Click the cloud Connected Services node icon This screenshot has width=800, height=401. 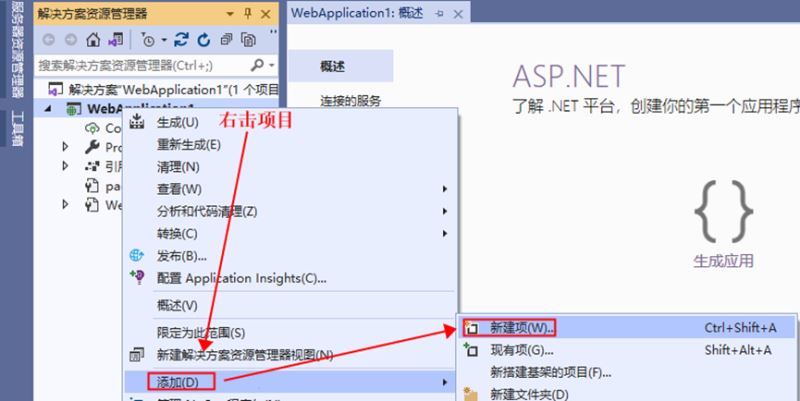click(92, 128)
